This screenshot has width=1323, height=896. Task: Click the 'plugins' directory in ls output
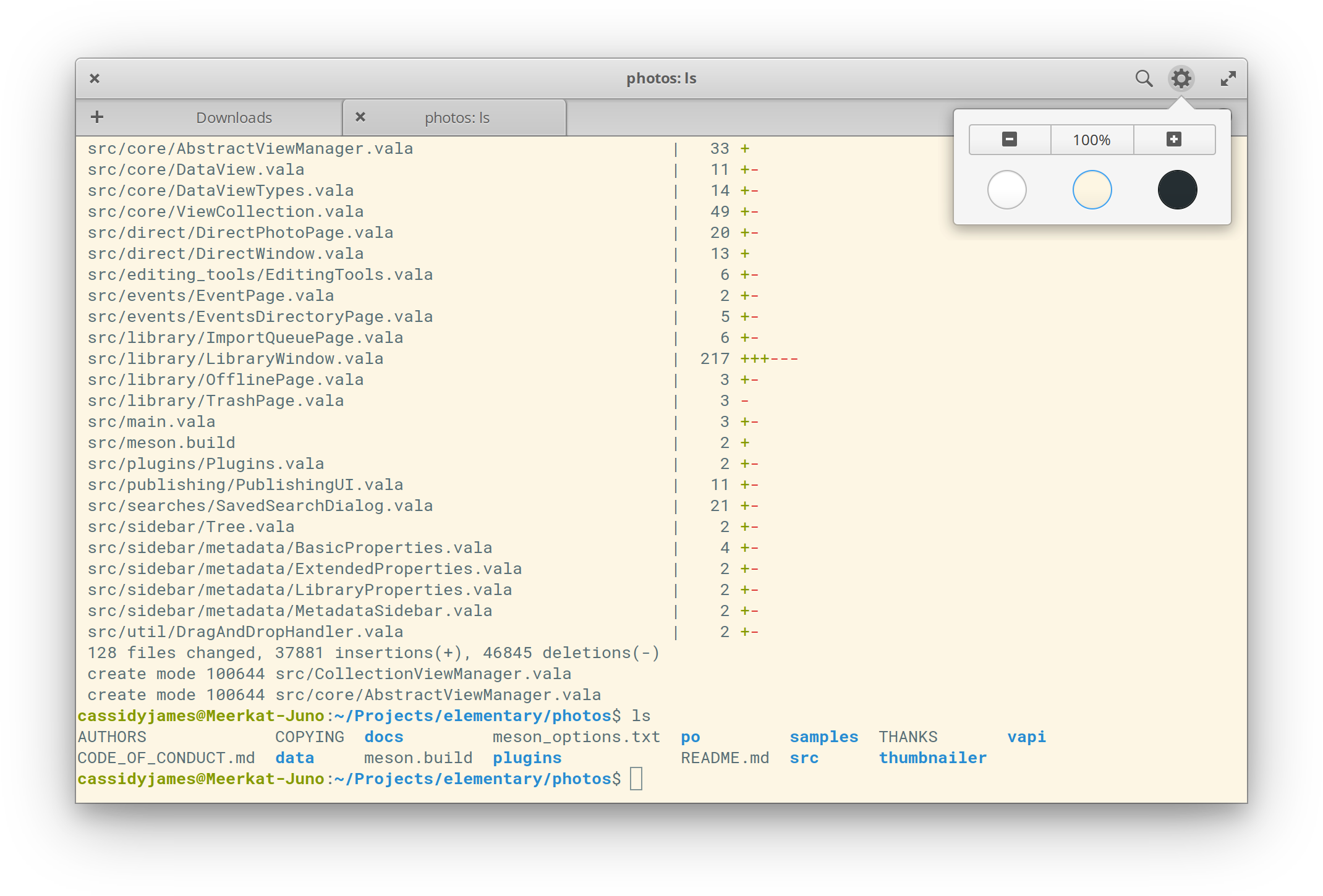pyautogui.click(x=527, y=758)
